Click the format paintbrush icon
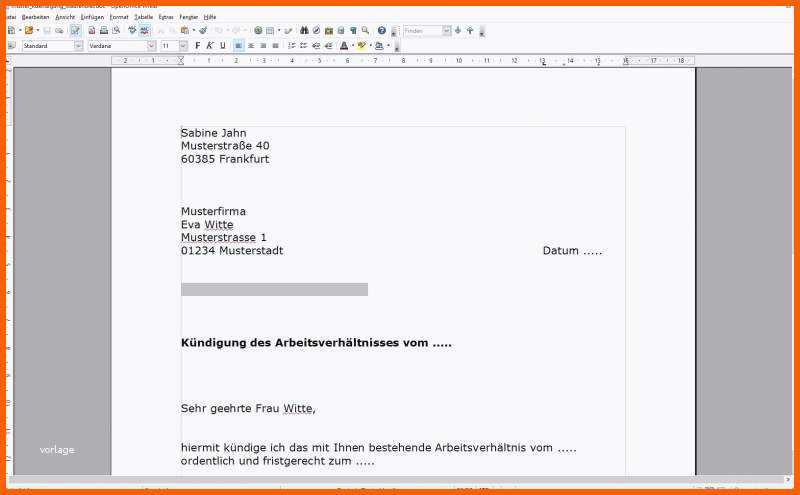The height and width of the screenshot is (495, 800). click(203, 31)
